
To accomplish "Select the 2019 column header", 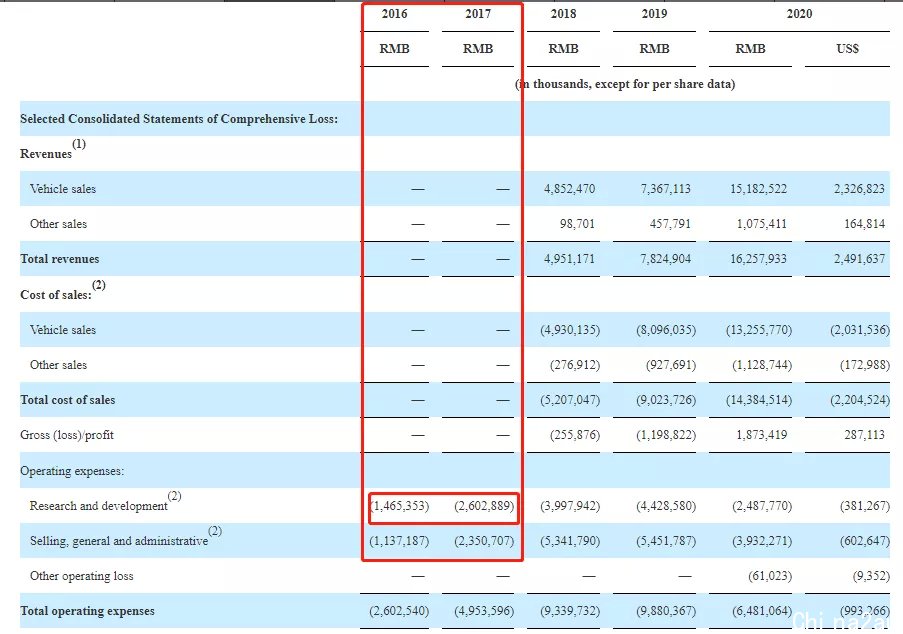I will click(654, 14).
